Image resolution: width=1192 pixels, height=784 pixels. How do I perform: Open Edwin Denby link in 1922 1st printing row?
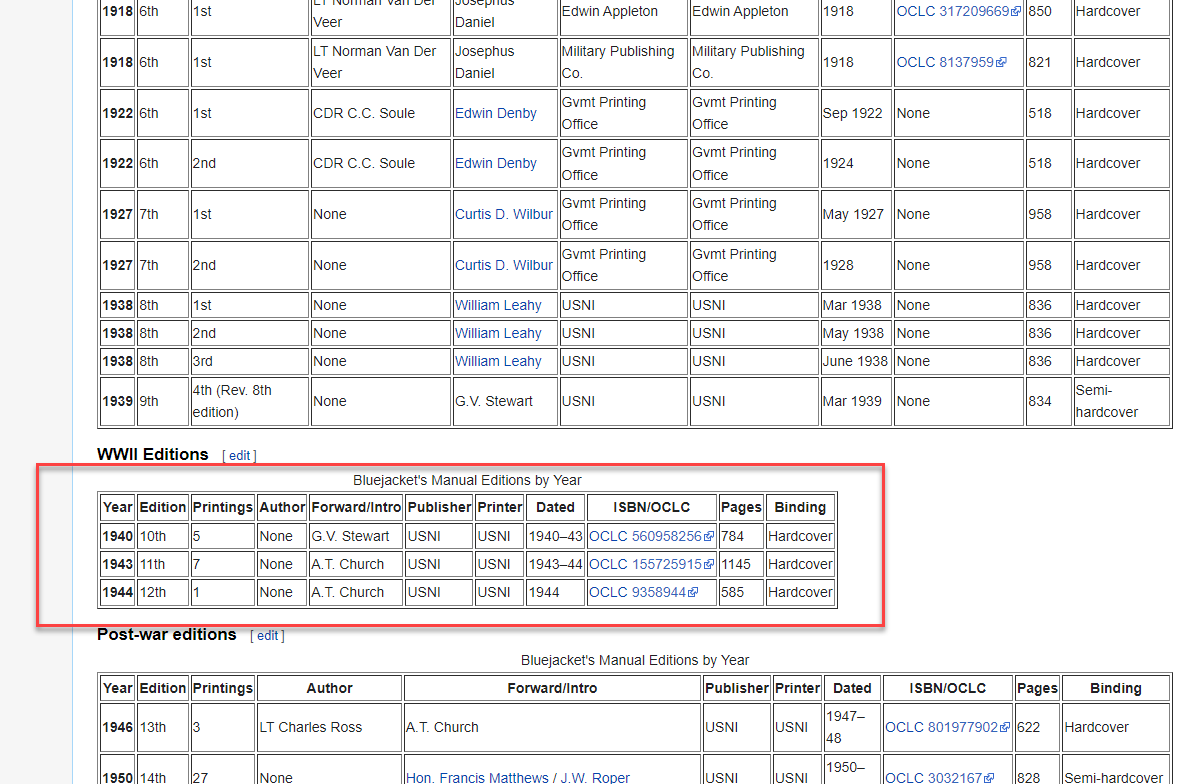[x=496, y=113]
